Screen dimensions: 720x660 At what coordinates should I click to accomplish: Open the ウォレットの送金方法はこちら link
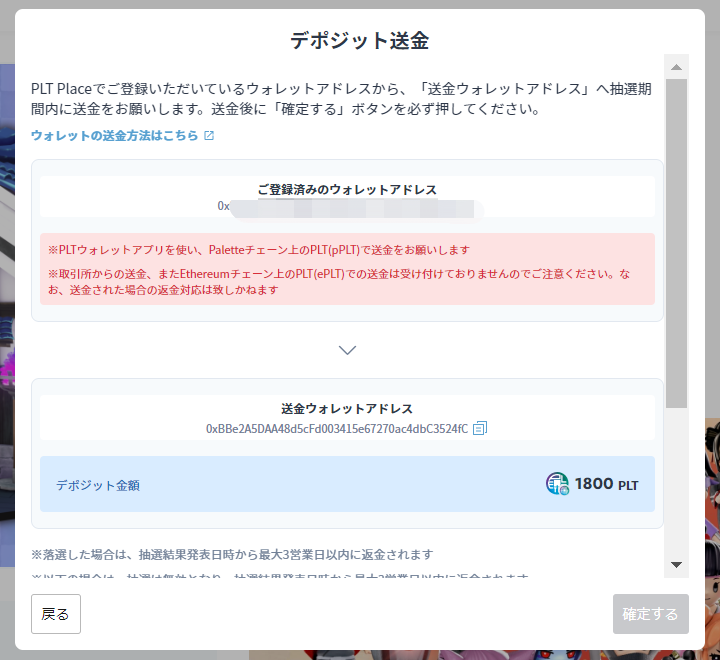click(x=114, y=135)
